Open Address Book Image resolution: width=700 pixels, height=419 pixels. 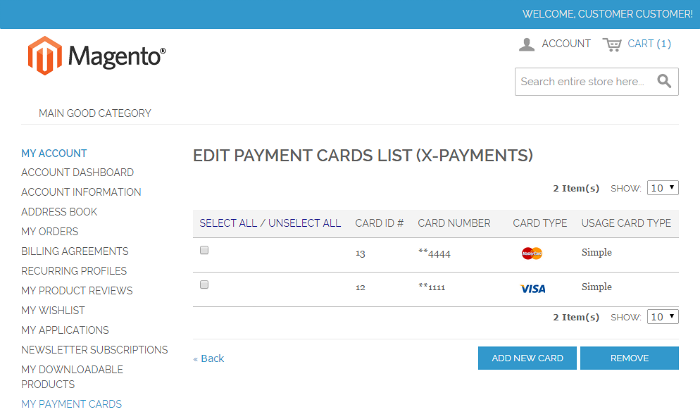click(59, 212)
